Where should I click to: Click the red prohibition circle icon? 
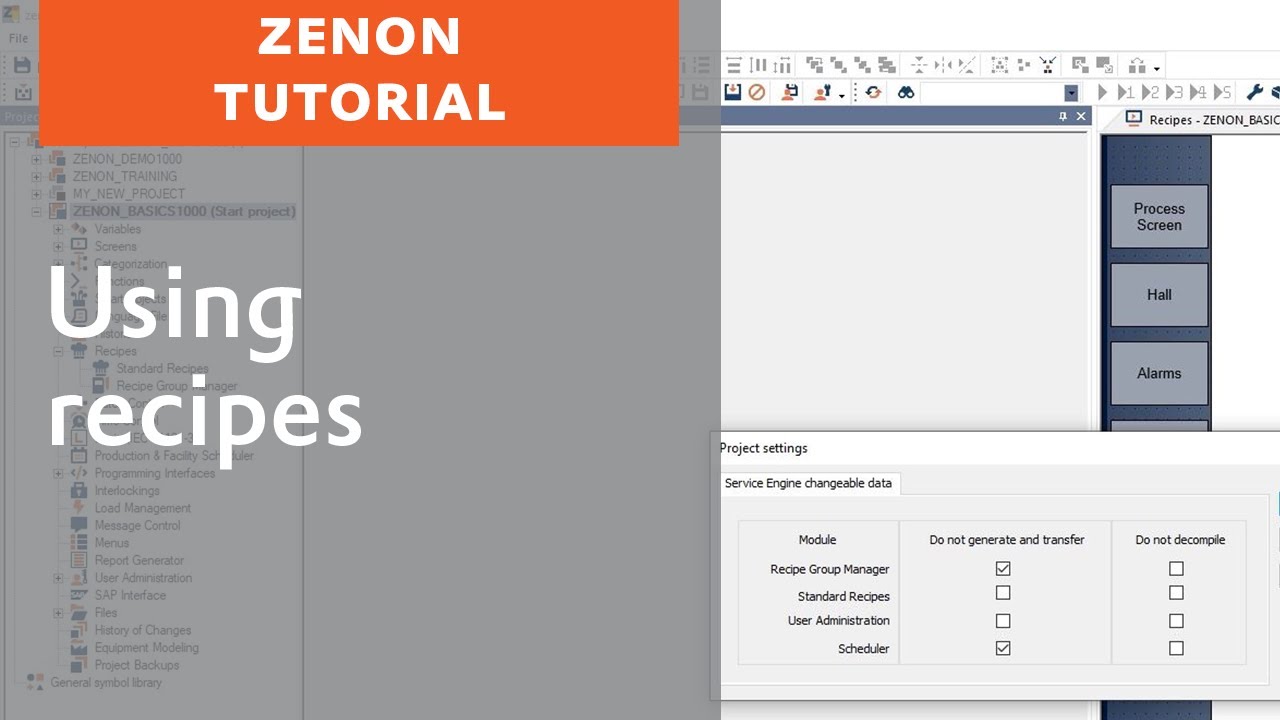pos(757,92)
